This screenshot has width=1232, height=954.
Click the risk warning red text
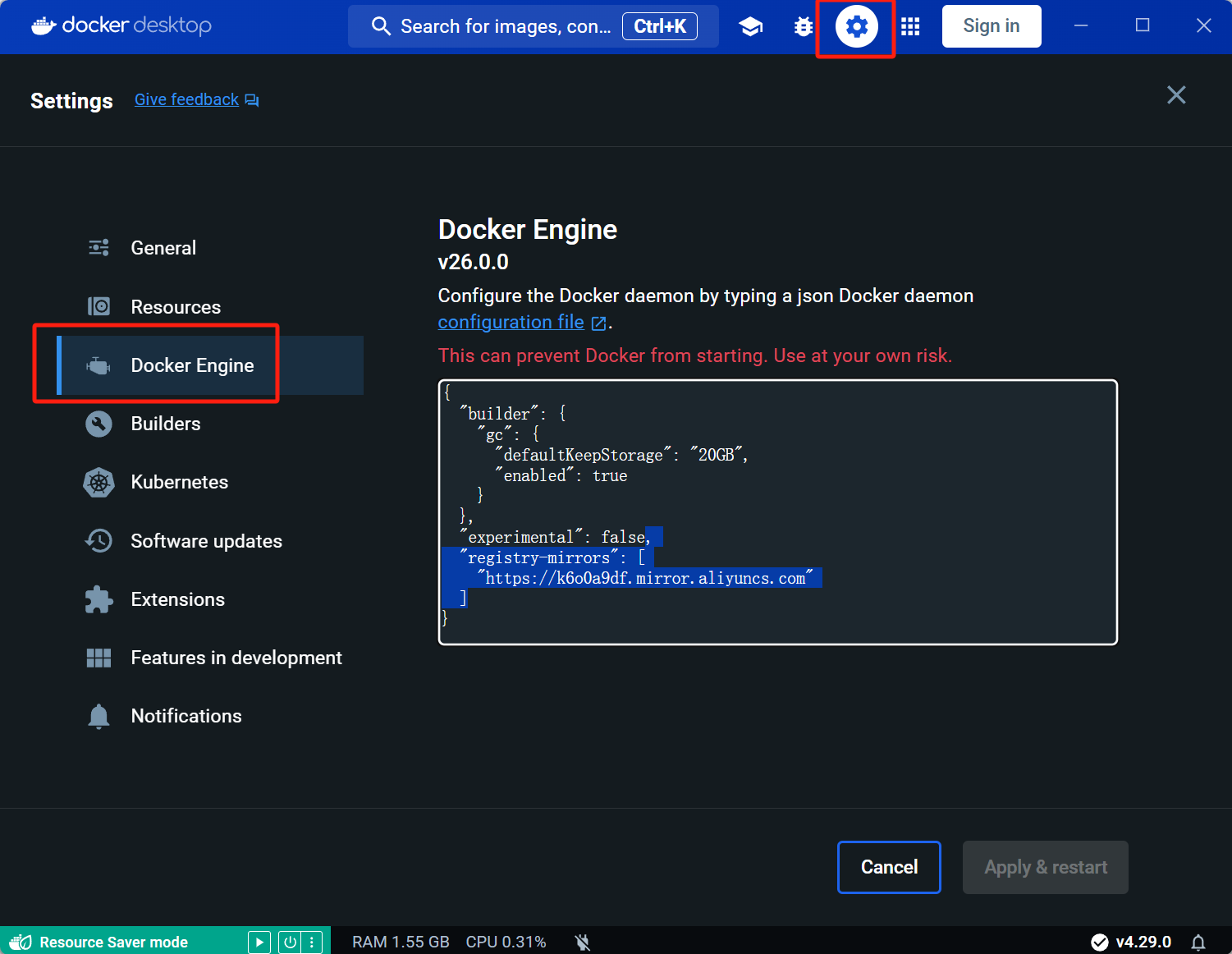694,355
